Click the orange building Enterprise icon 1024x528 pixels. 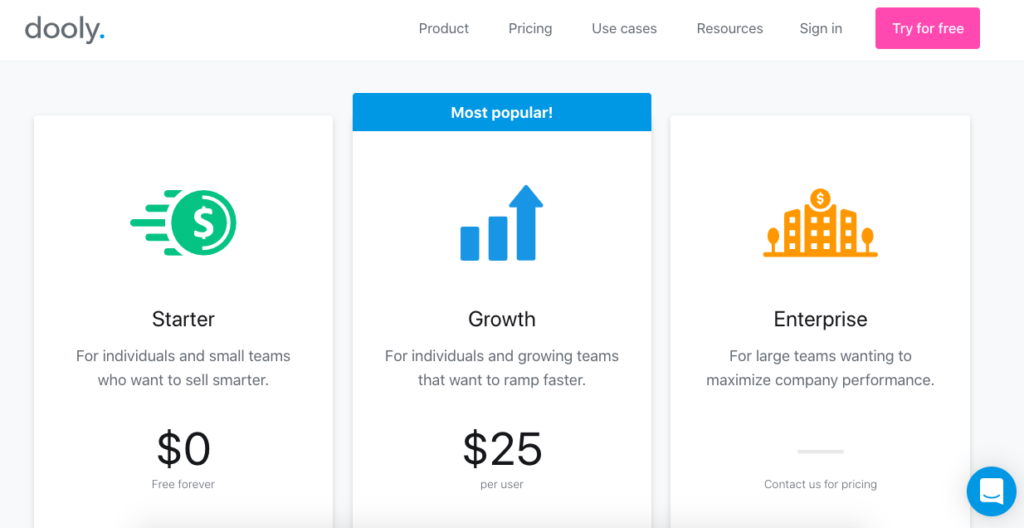pos(820,222)
